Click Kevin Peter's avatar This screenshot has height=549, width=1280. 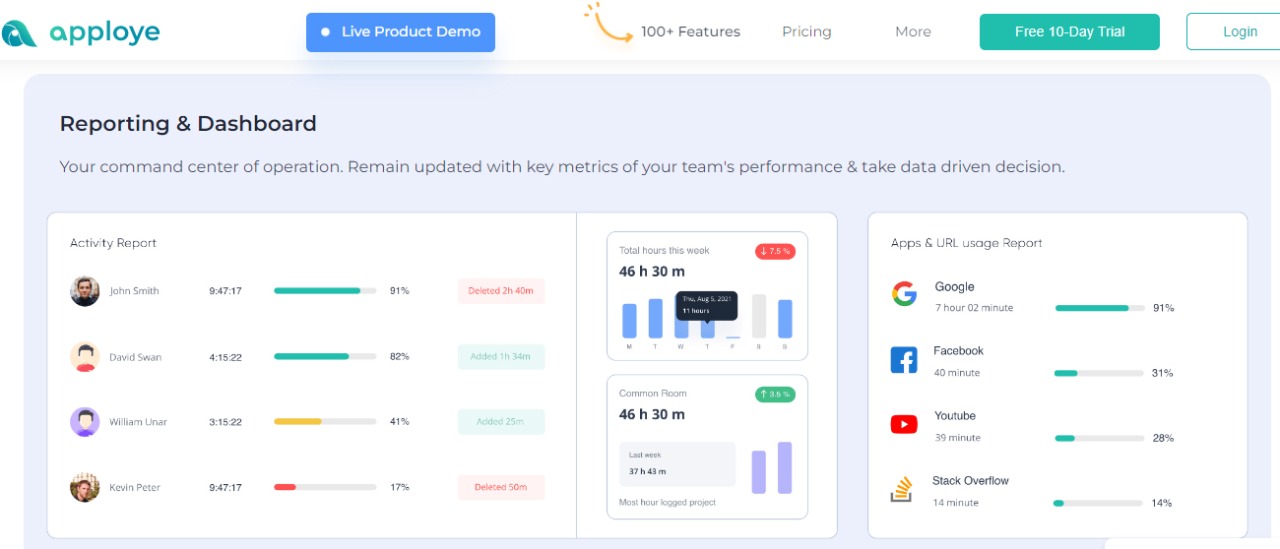(x=85, y=487)
